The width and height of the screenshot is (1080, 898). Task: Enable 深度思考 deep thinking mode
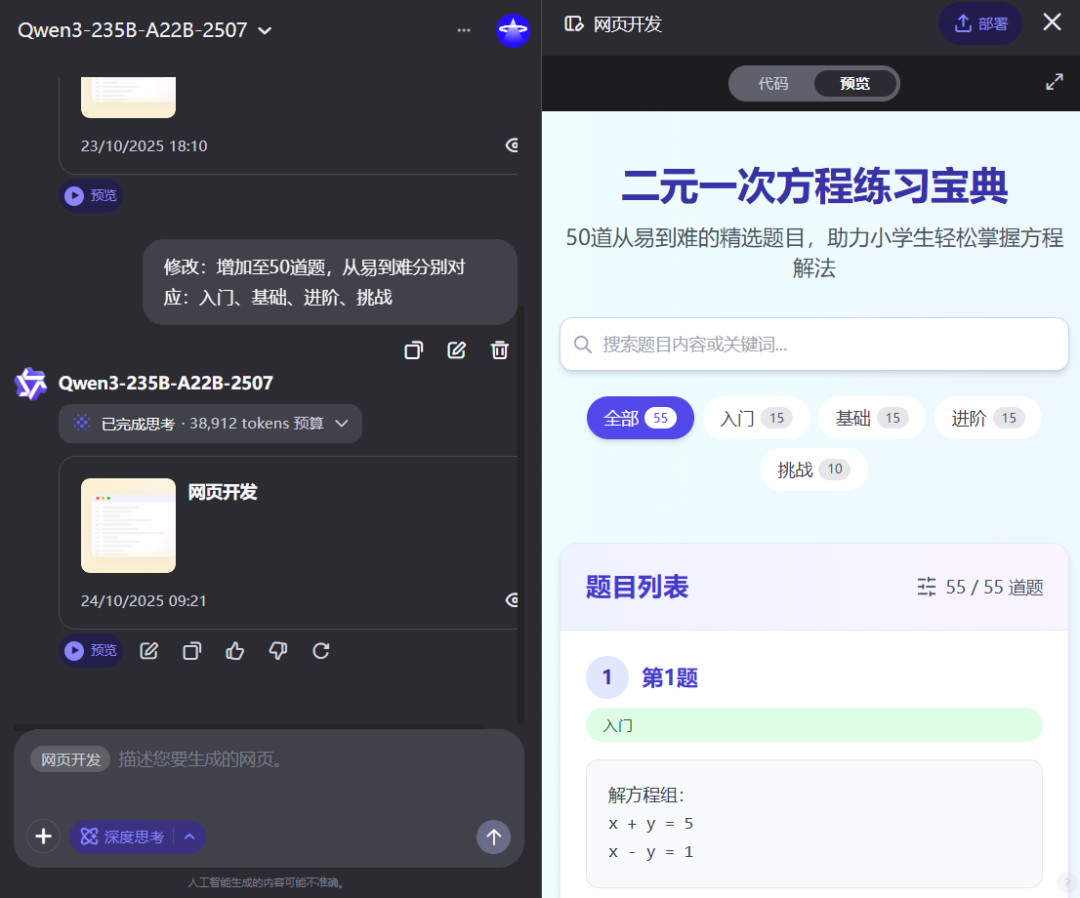pos(128,836)
